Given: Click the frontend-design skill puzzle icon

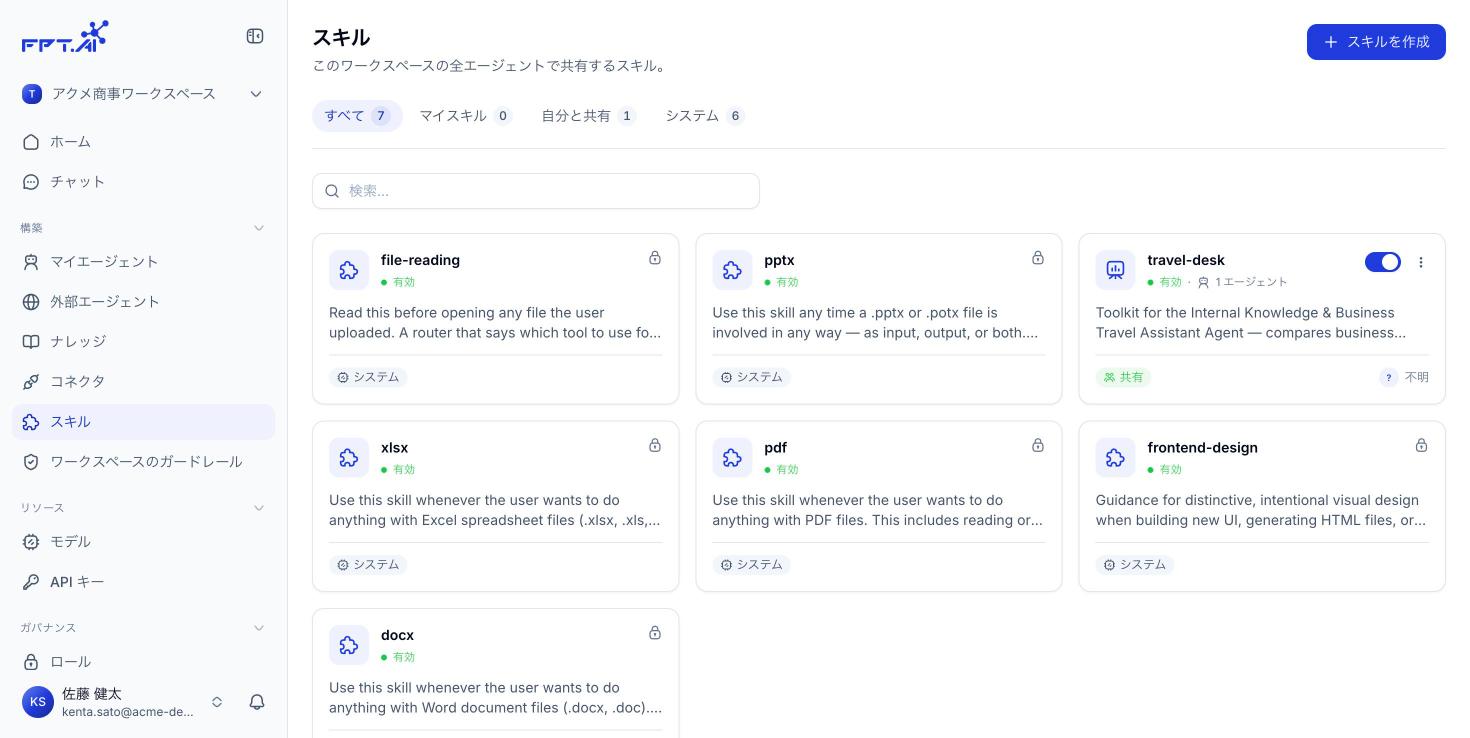Looking at the screenshot, I should coord(1115,458).
